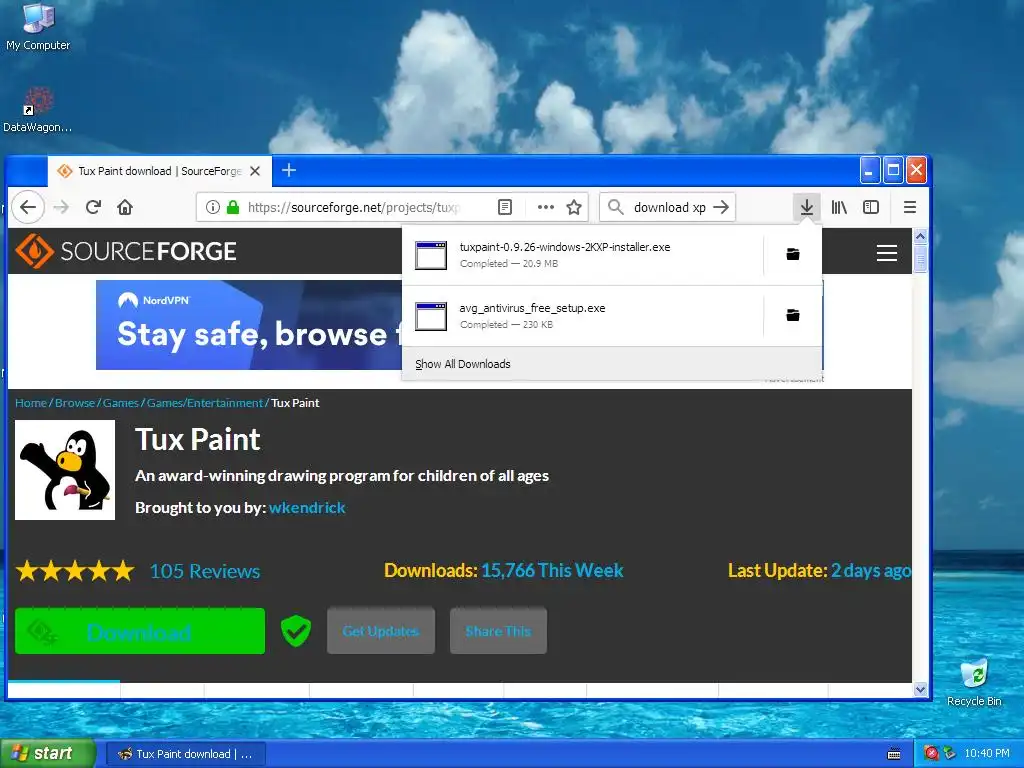Toggle Reader View icon in address bar
Viewport: 1024px width, 768px height.
click(505, 207)
